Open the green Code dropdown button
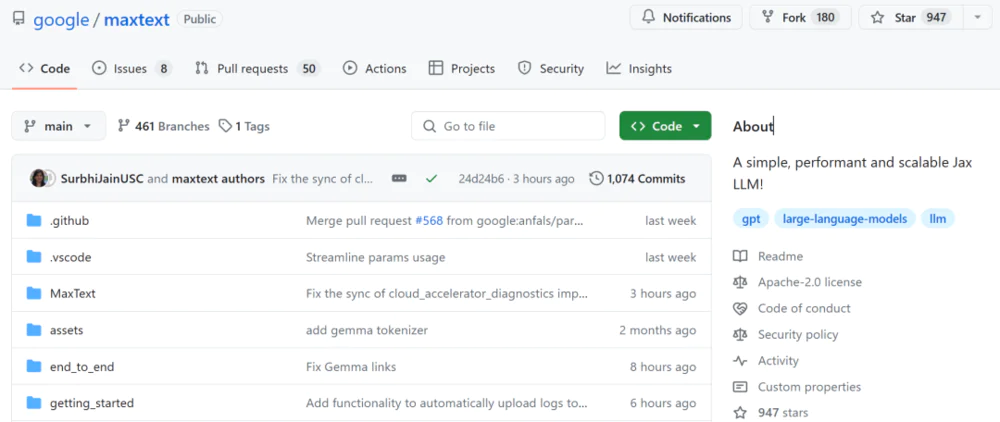Image resolution: width=1000 pixels, height=422 pixels. pos(665,126)
